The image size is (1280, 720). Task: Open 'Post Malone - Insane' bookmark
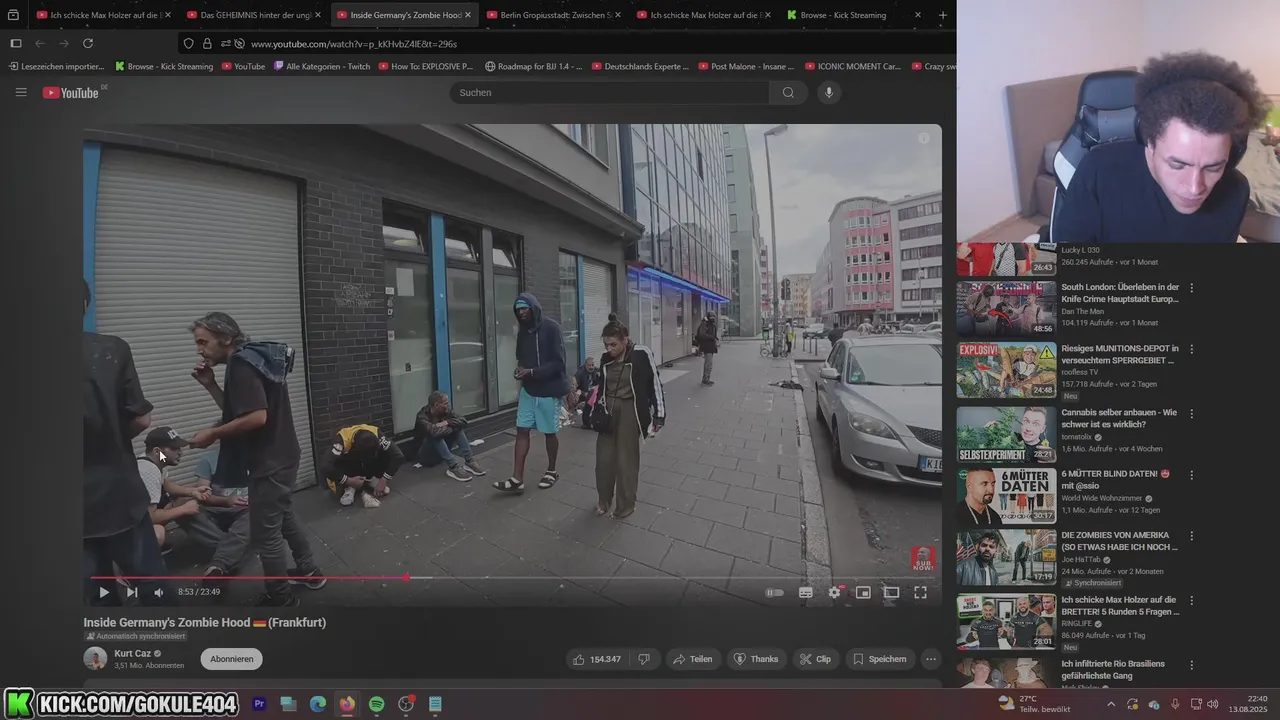click(x=745, y=66)
